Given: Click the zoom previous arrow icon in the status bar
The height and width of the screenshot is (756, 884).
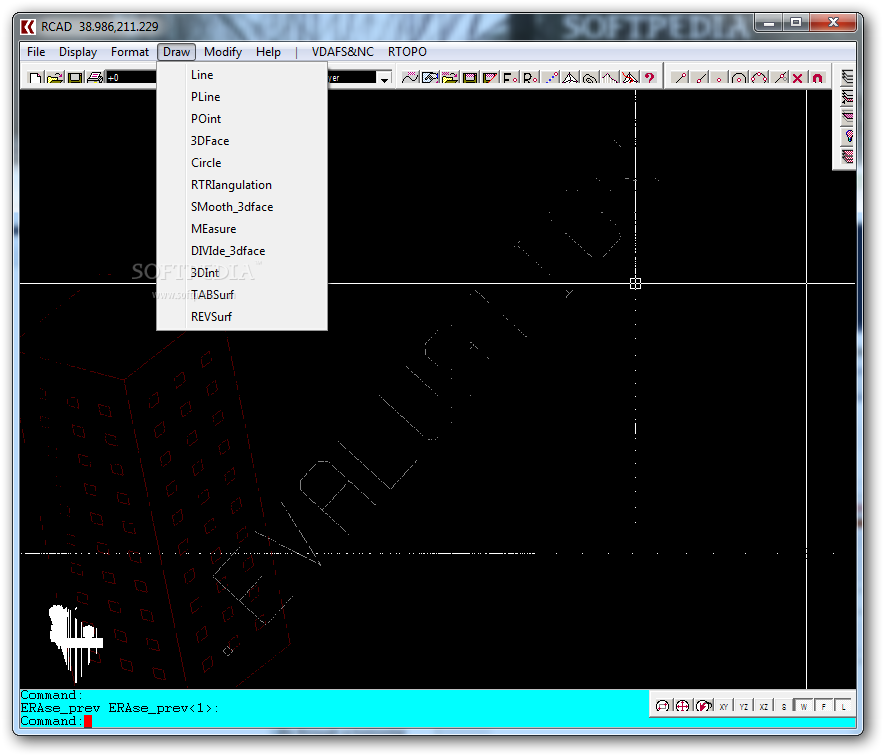Looking at the screenshot, I should coord(703,706).
